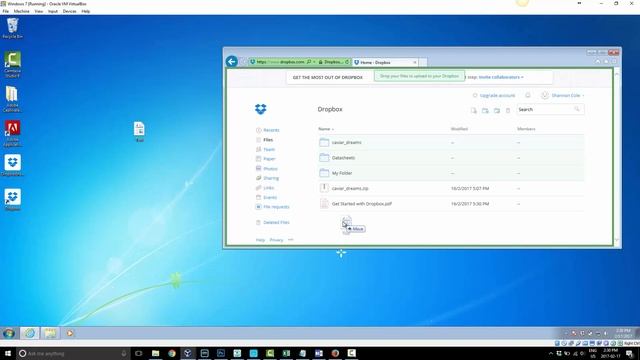Open Team in the Dropbox sidebar

265,149
